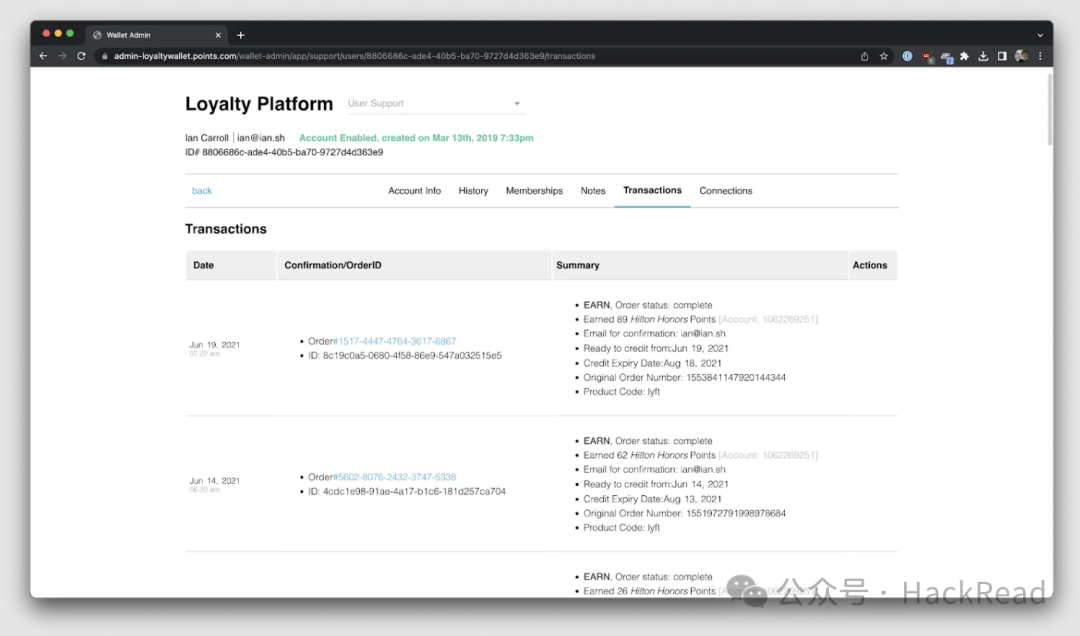Open the Extensions puzzle piece menu
Viewport: 1080px width, 636px height.
tap(964, 56)
